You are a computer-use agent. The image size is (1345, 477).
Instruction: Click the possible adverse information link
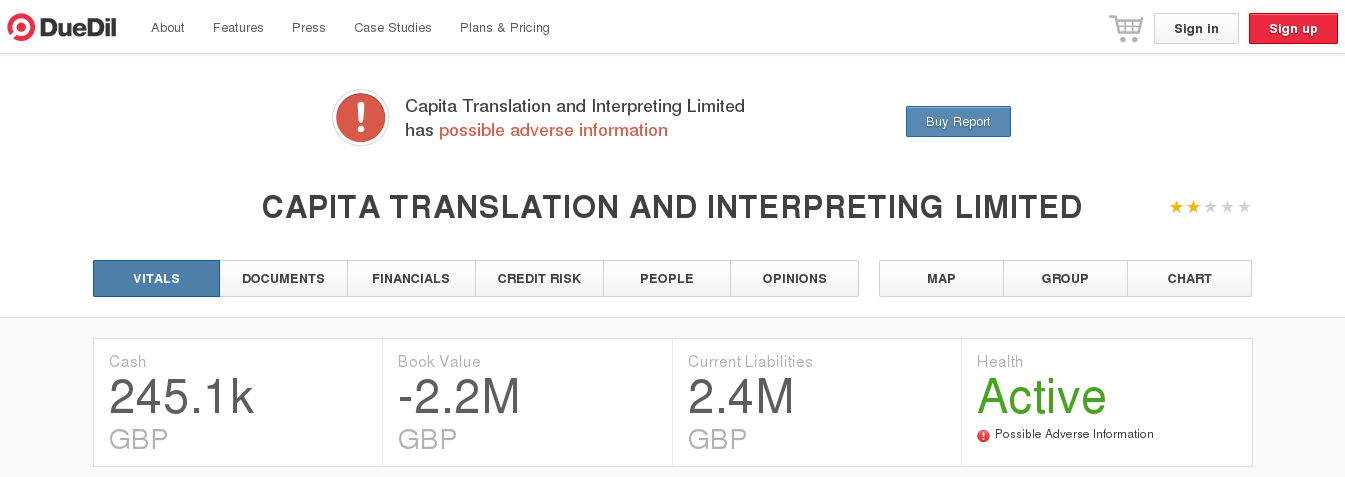pos(553,130)
